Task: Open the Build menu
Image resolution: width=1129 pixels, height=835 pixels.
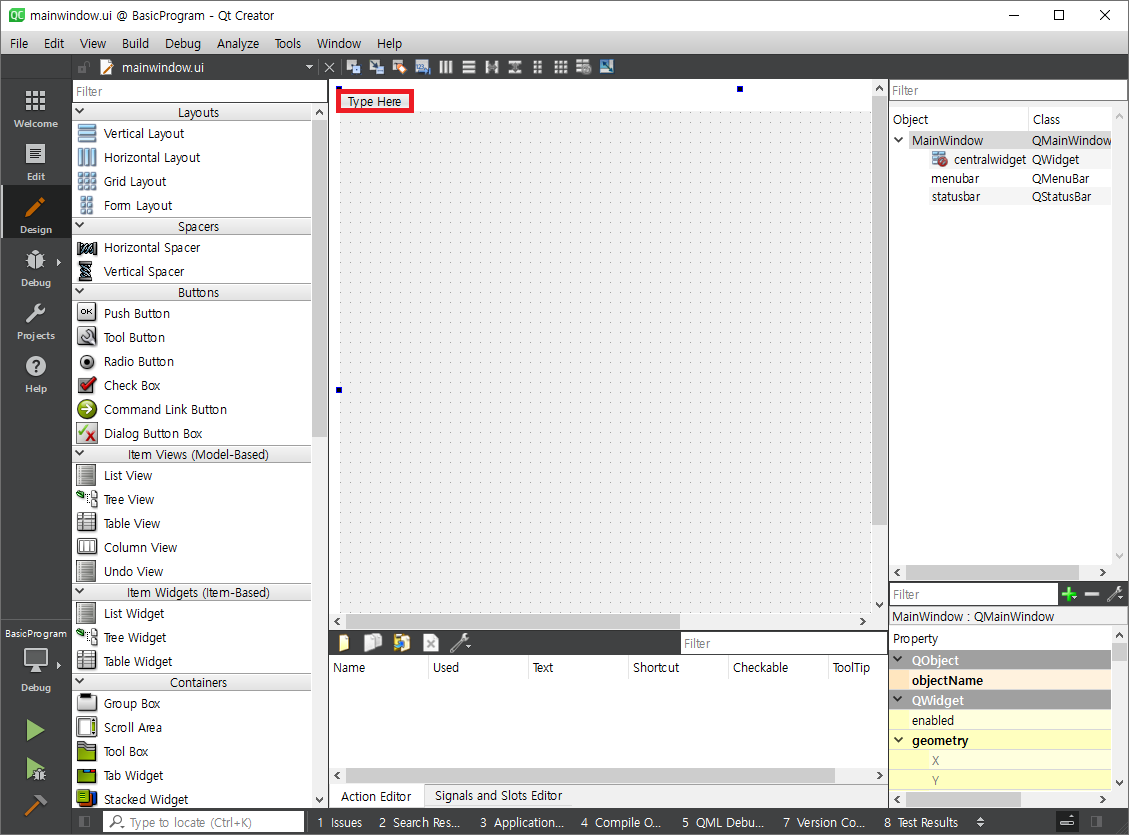Action: (135, 43)
